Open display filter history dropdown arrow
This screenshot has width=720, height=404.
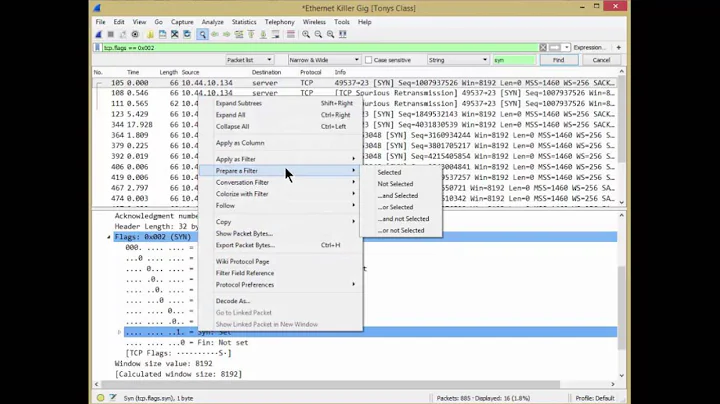click(x=567, y=48)
